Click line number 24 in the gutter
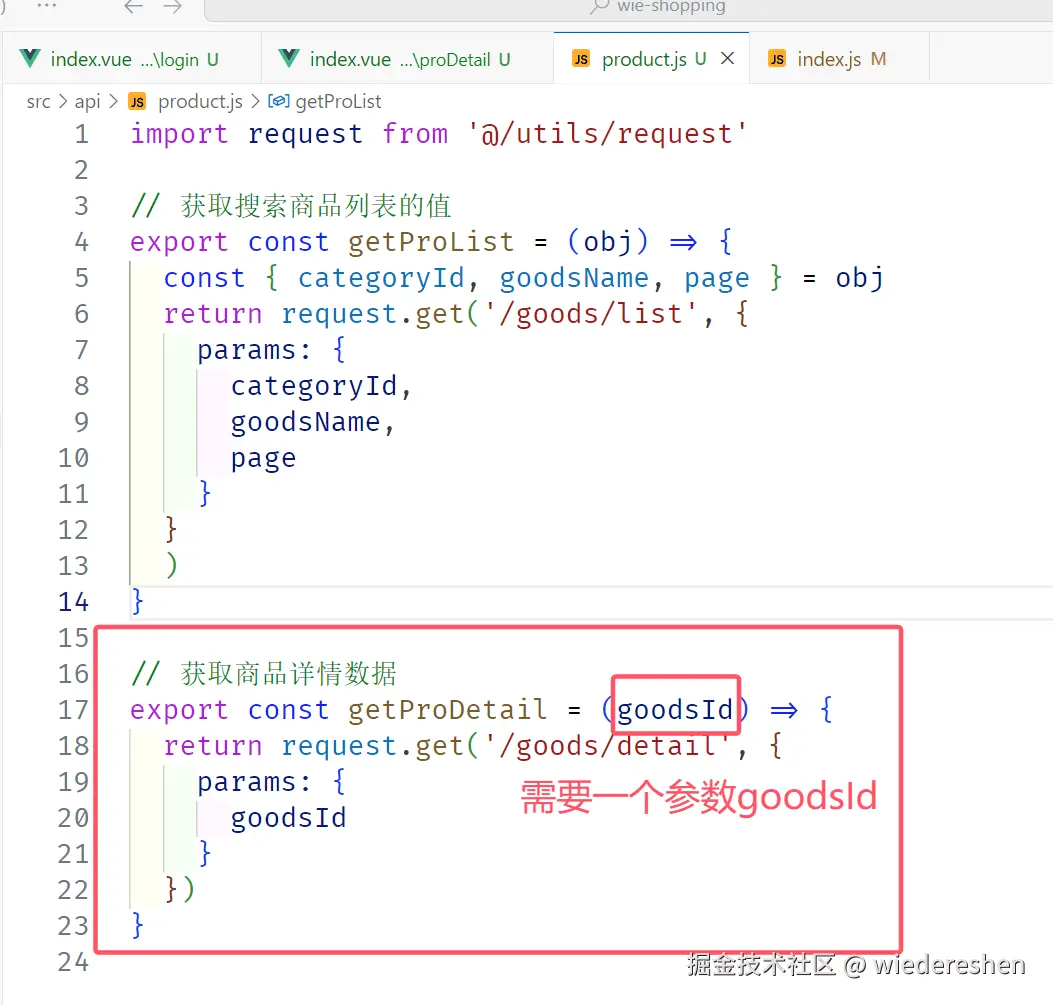The width and height of the screenshot is (1053, 1005). (73, 963)
